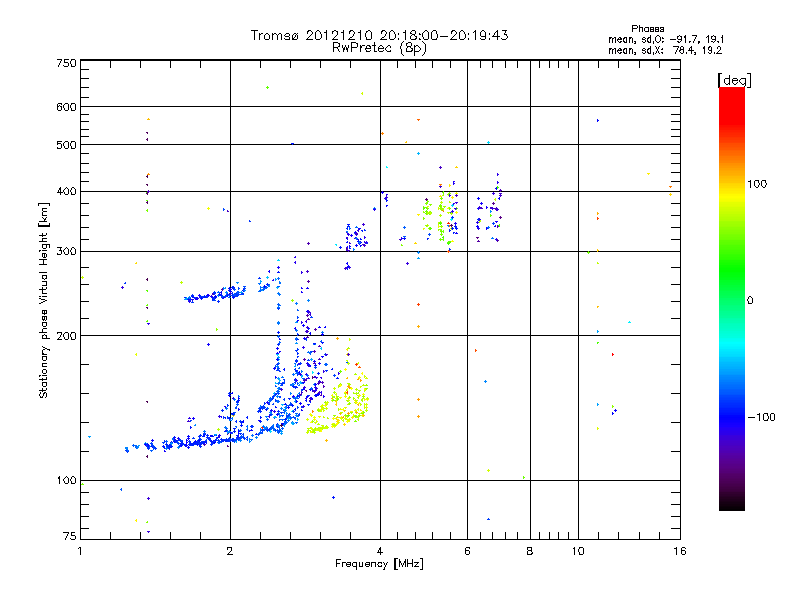800x600 pixels.
Task: Click the blue horizontal echo trace near 250 km
Action: [215, 294]
